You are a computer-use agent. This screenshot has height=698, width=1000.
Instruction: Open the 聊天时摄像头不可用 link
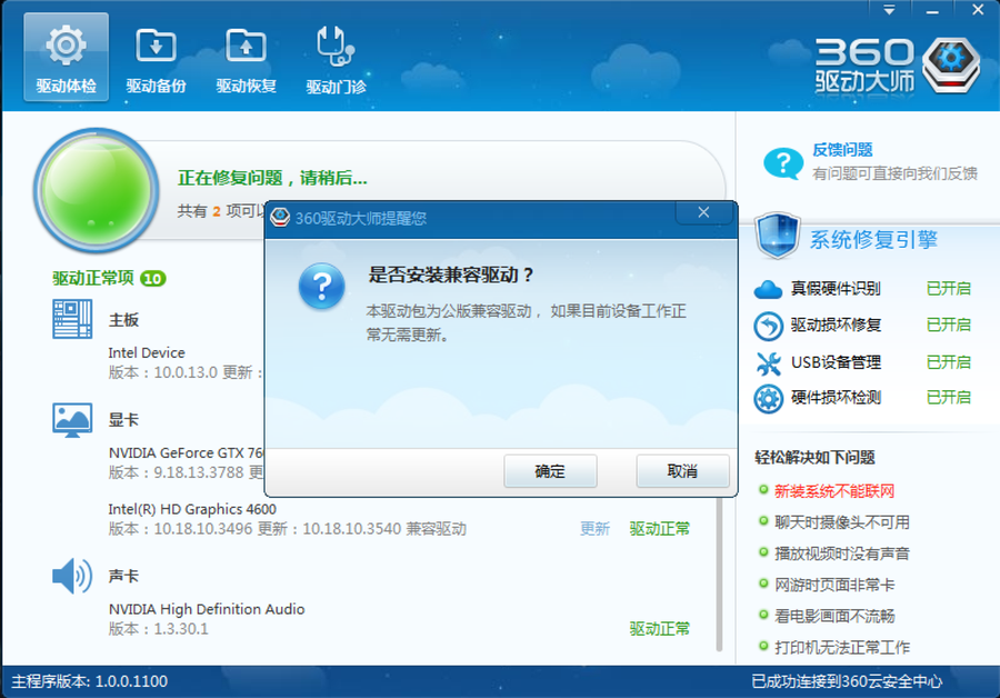tap(842, 522)
